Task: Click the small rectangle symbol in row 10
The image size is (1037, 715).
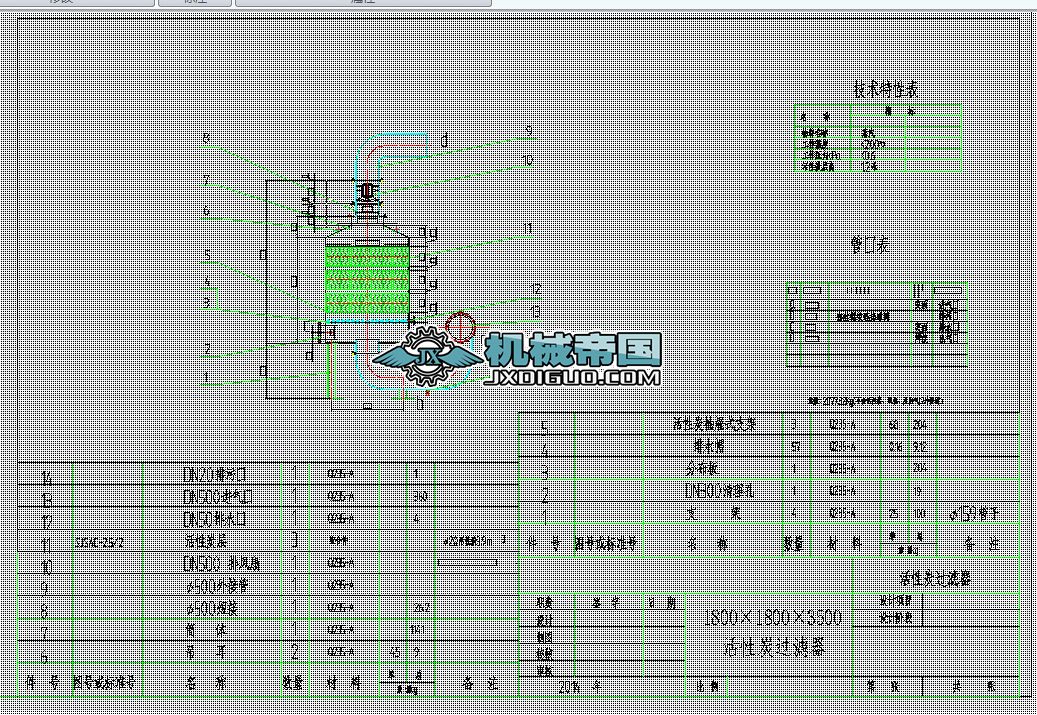Action: pos(466,564)
